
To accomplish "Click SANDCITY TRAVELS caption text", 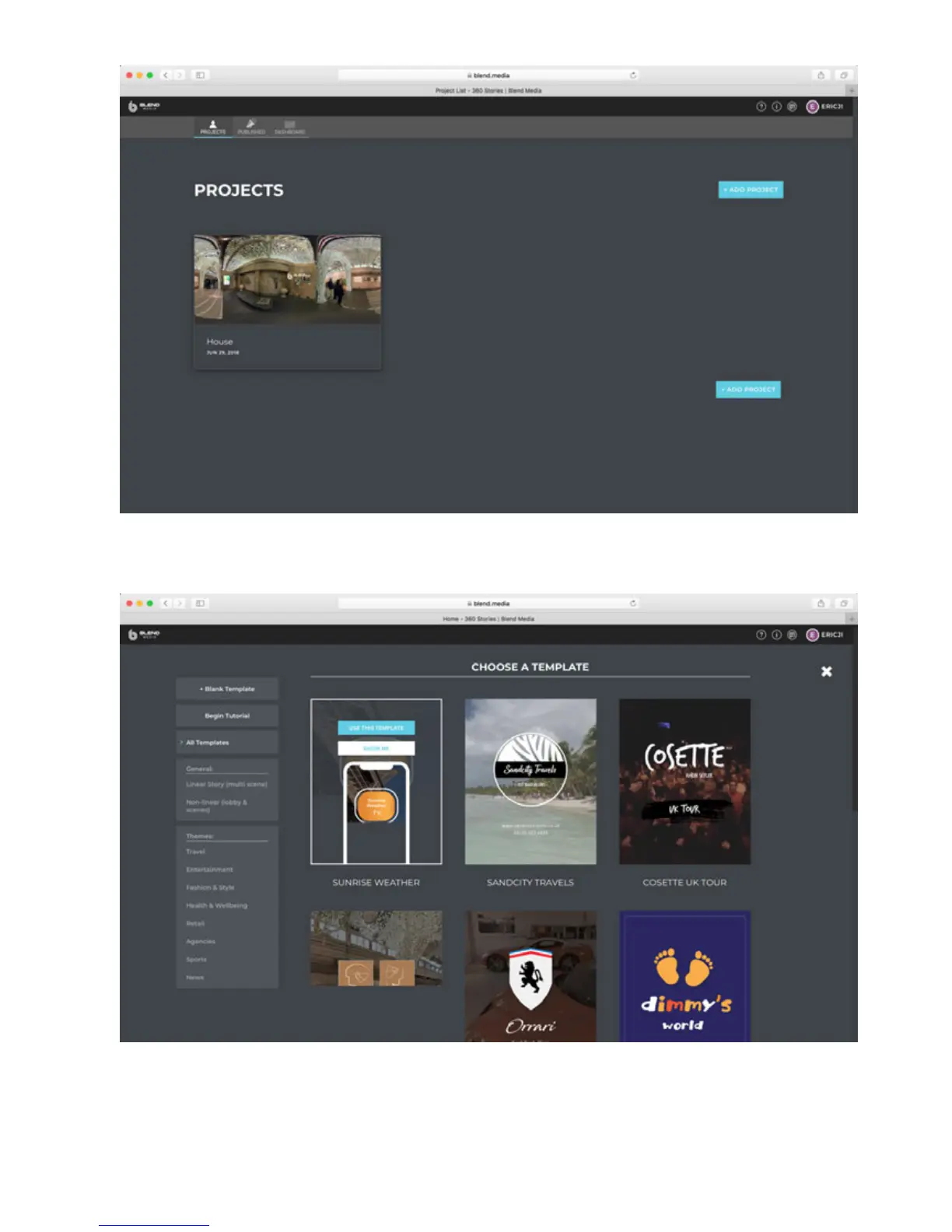I will 530,883.
